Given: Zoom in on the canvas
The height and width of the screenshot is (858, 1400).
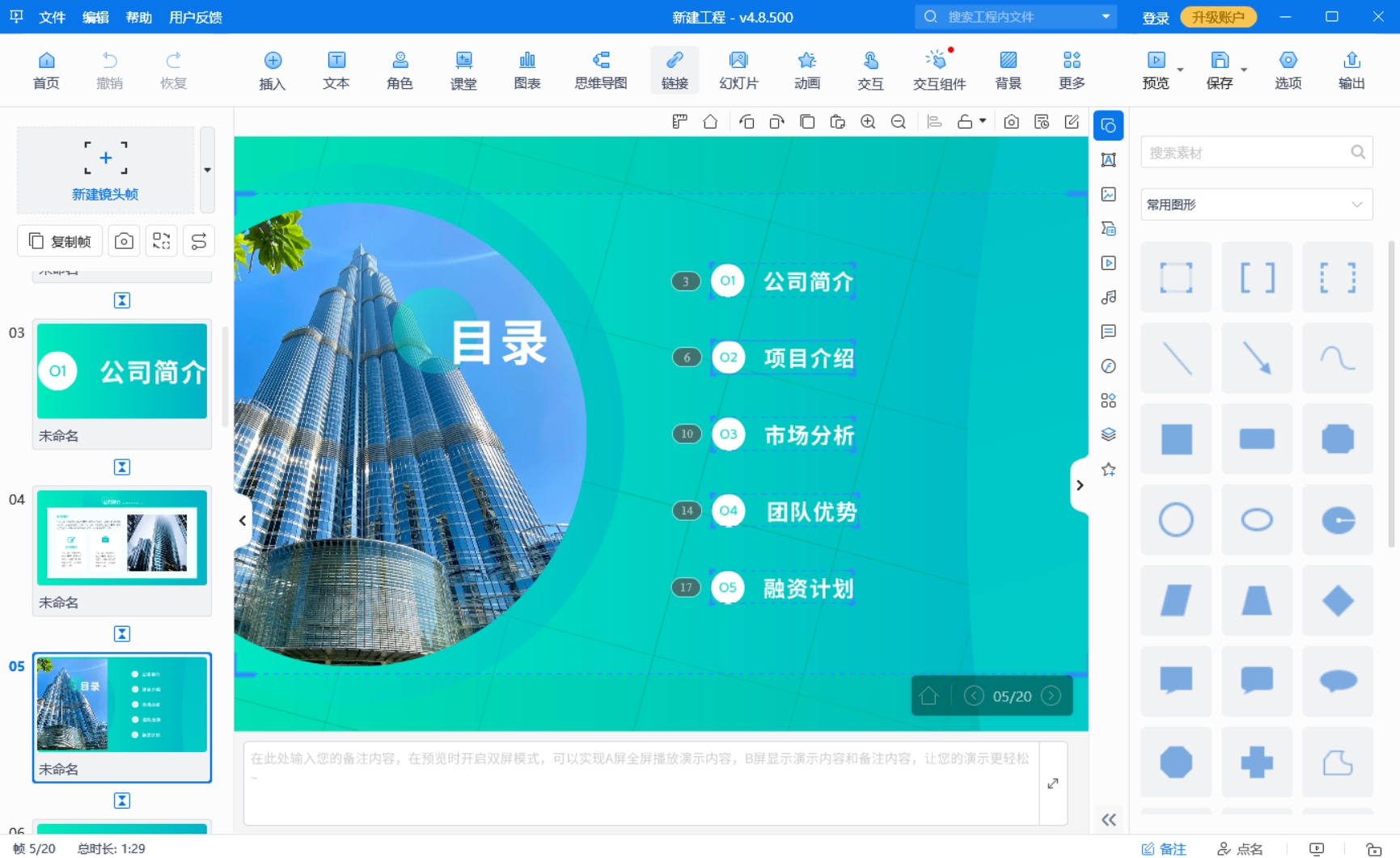Looking at the screenshot, I should point(868,122).
